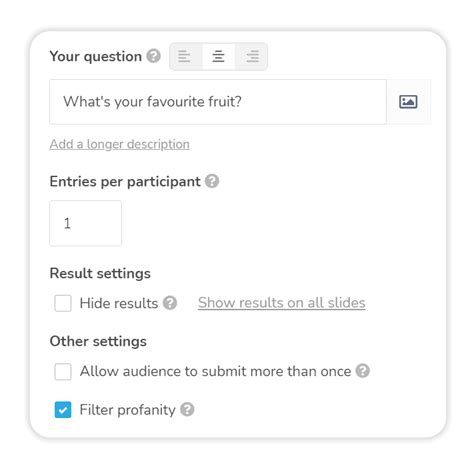The image size is (474, 462).
Task: Select the entries per participant number box
Action: pos(86,223)
